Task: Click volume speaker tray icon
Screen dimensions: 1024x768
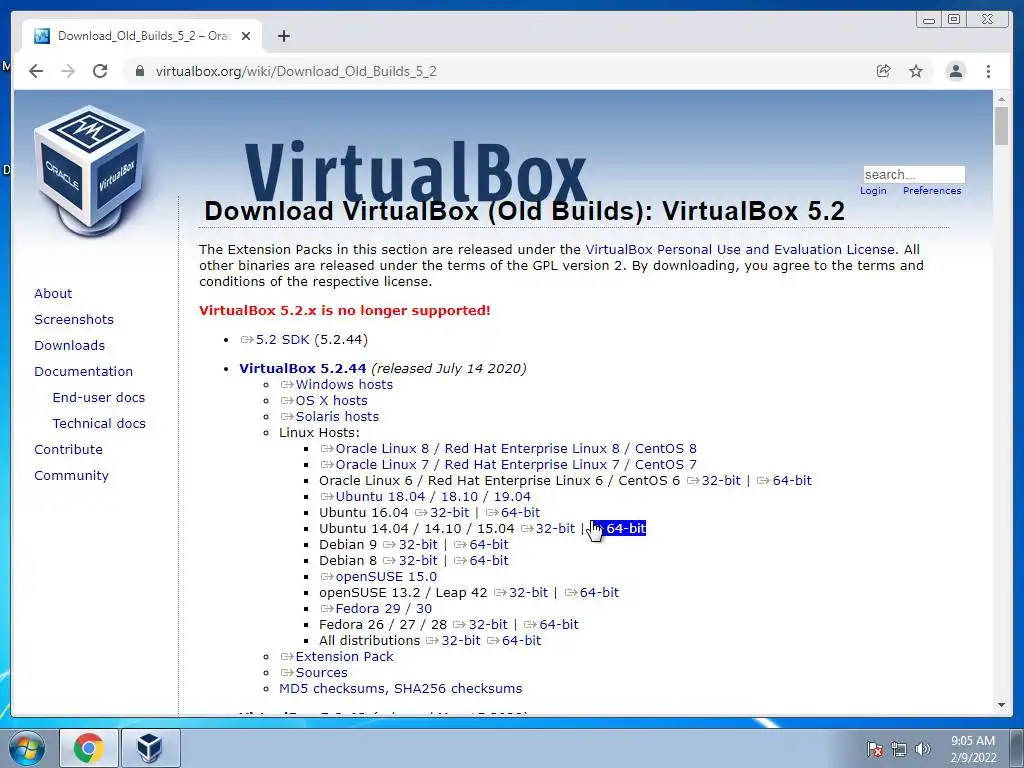Action: tap(922, 749)
